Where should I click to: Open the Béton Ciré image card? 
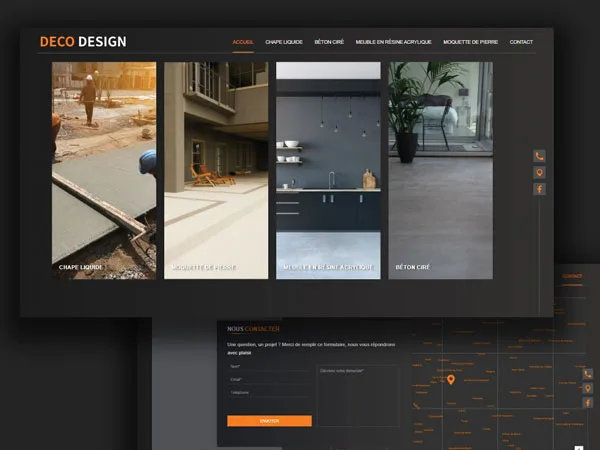coord(440,170)
